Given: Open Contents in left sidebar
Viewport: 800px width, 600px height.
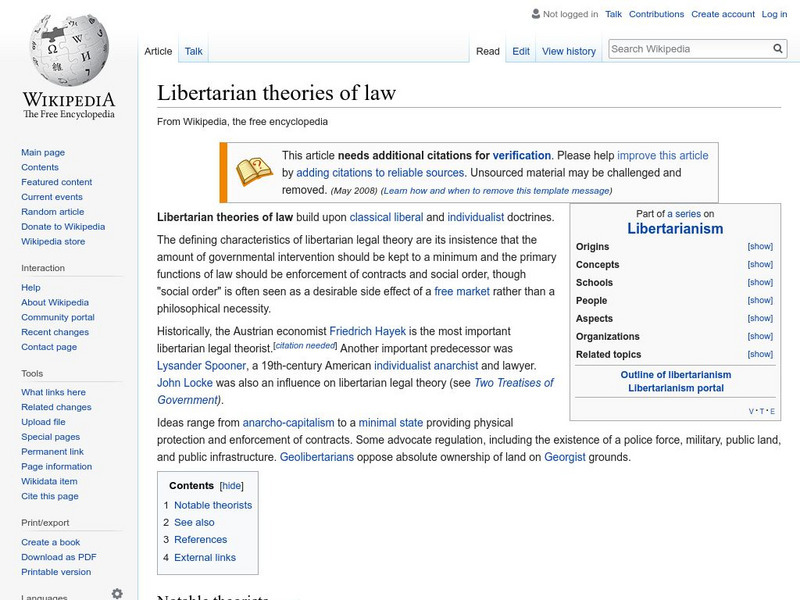Looking at the screenshot, I should (40, 167).
